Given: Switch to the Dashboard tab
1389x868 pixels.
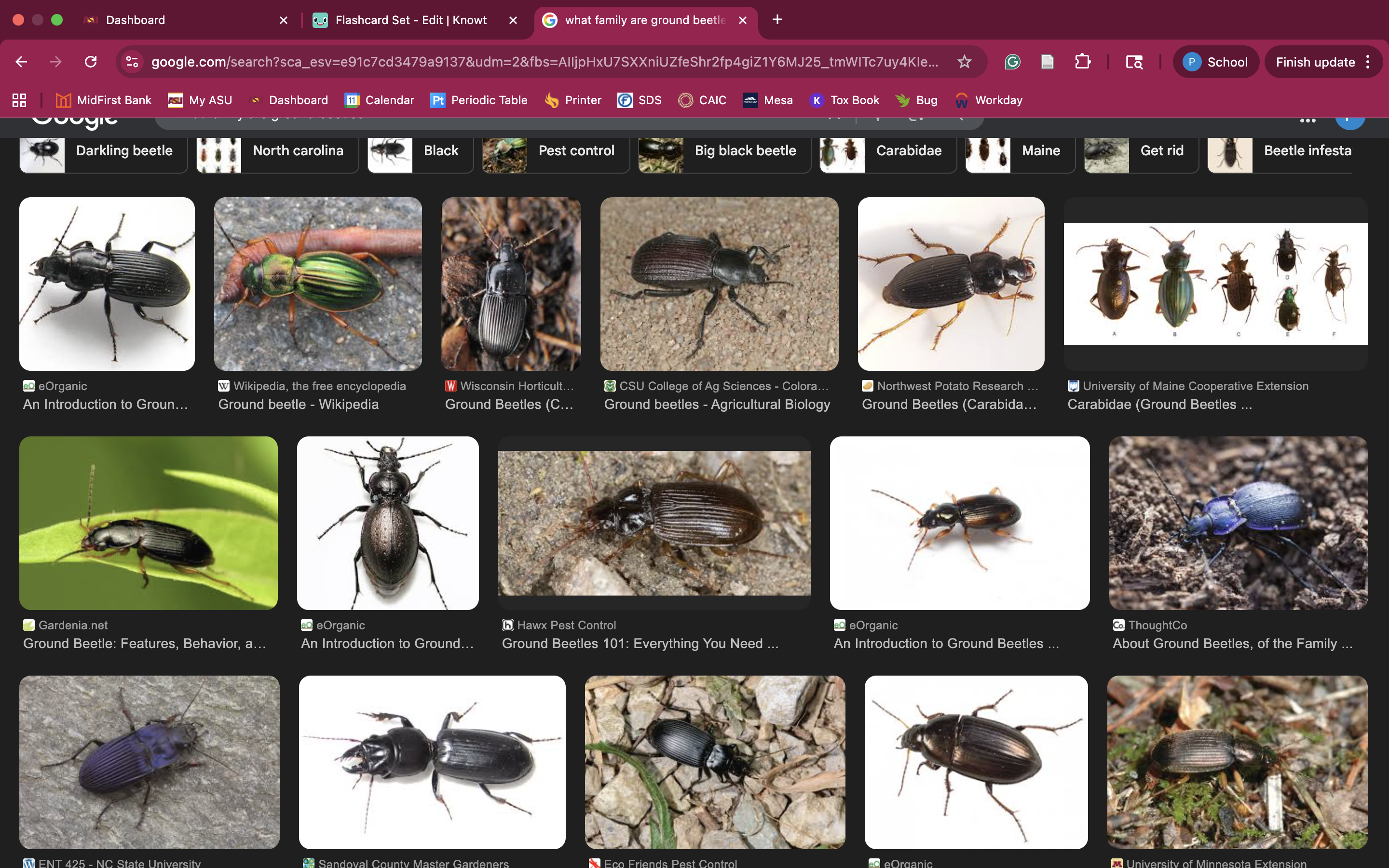Looking at the screenshot, I should pos(135,20).
